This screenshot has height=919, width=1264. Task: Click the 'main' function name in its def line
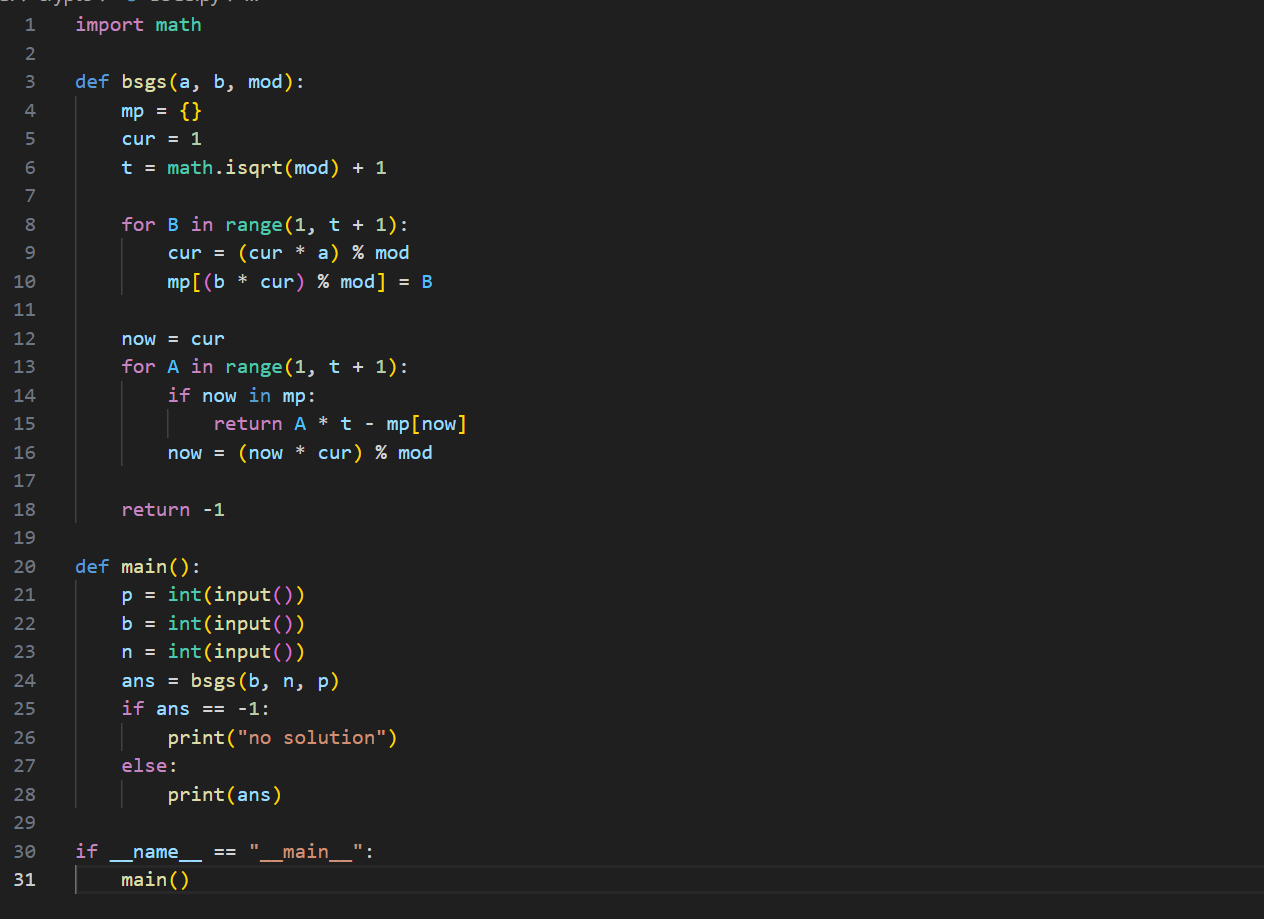(x=144, y=567)
